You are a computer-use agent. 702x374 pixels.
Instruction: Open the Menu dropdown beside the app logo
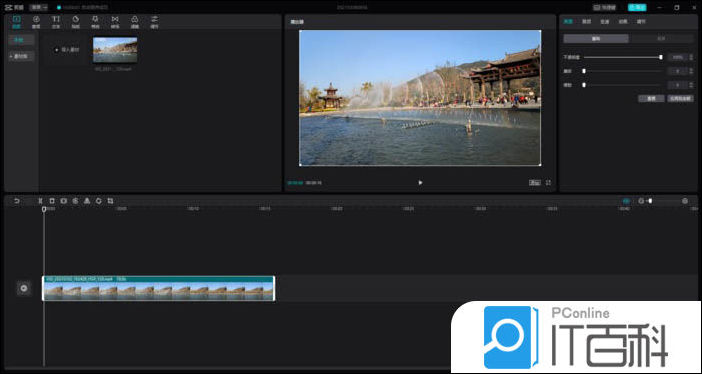(x=39, y=8)
